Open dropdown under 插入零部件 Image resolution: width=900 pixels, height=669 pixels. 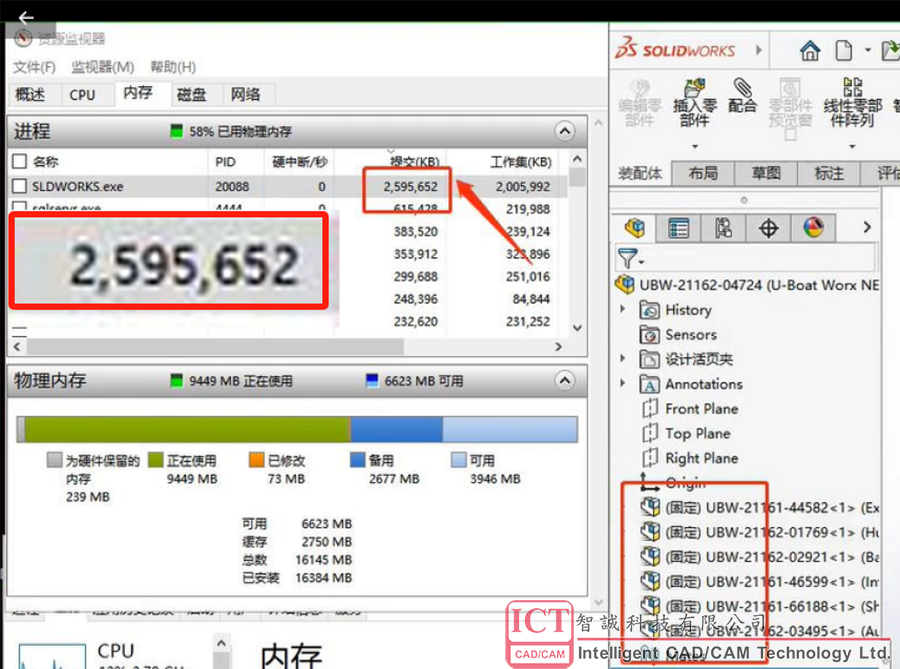695,147
